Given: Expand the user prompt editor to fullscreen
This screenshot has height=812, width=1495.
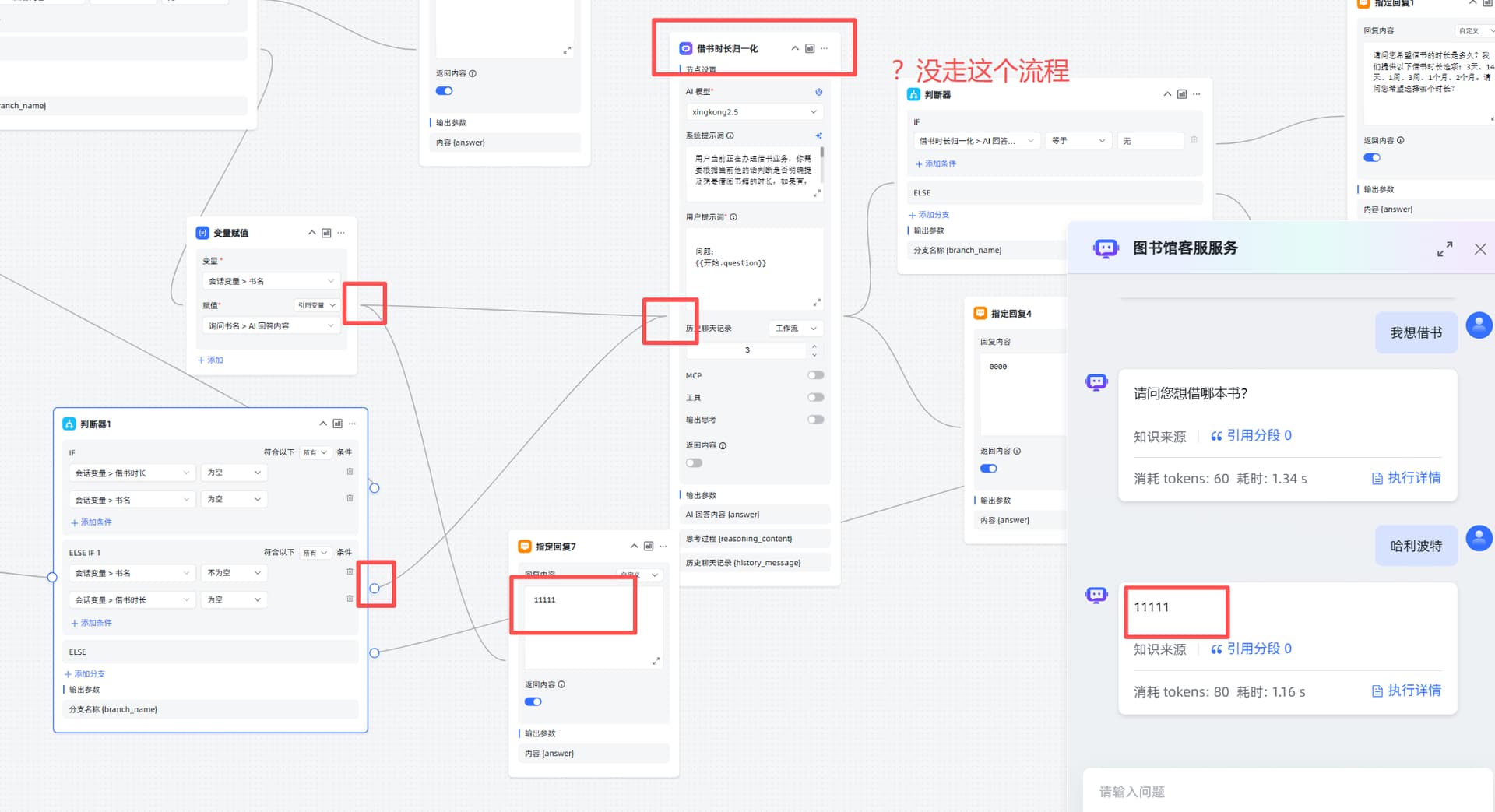Looking at the screenshot, I should (x=817, y=302).
